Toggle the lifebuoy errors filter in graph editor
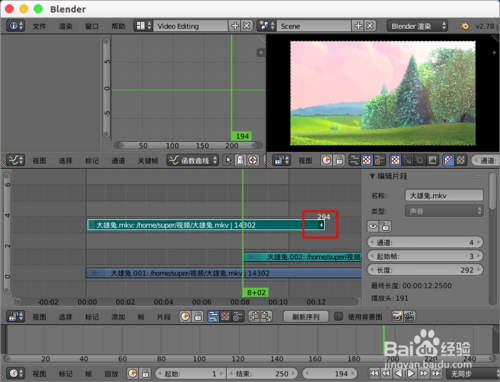 click(x=253, y=160)
